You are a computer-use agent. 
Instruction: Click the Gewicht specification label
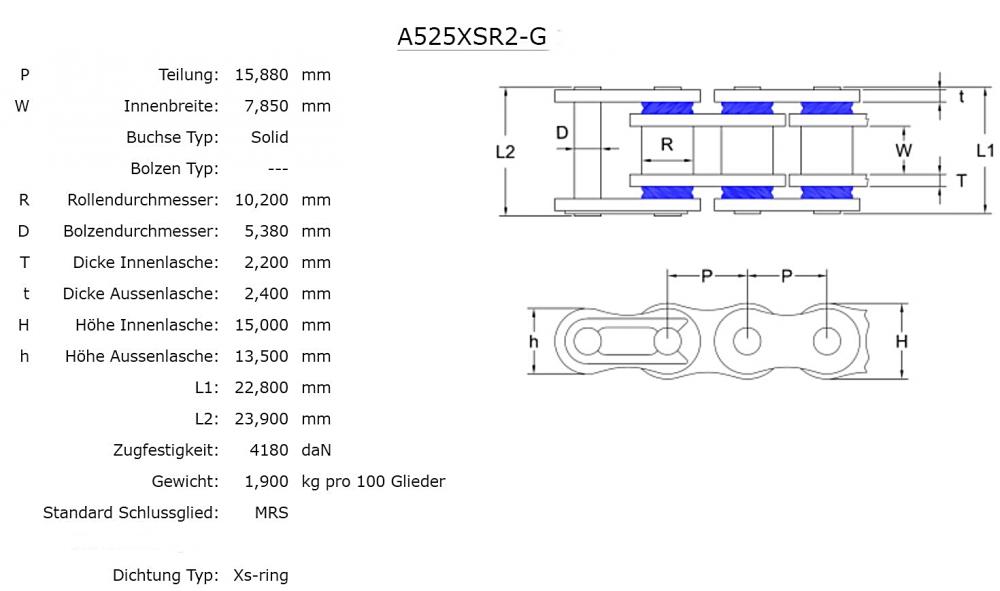coord(185,481)
